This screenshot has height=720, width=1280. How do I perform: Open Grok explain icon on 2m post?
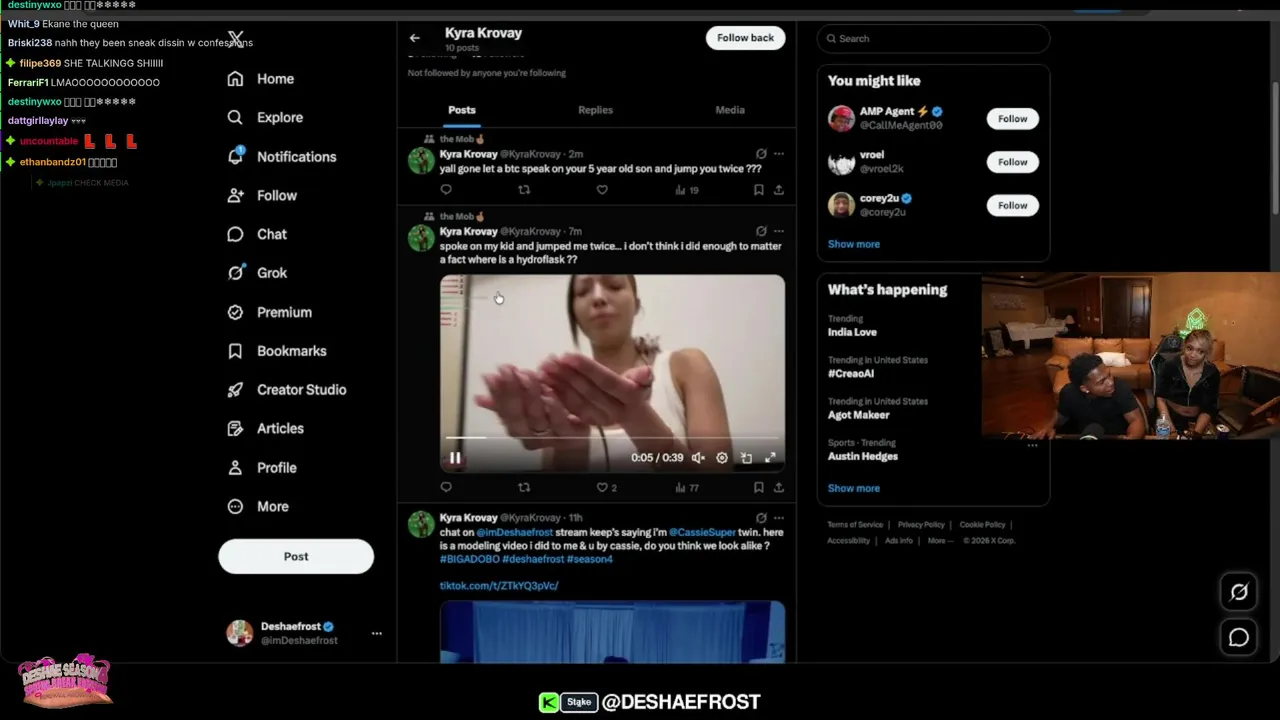coord(761,154)
